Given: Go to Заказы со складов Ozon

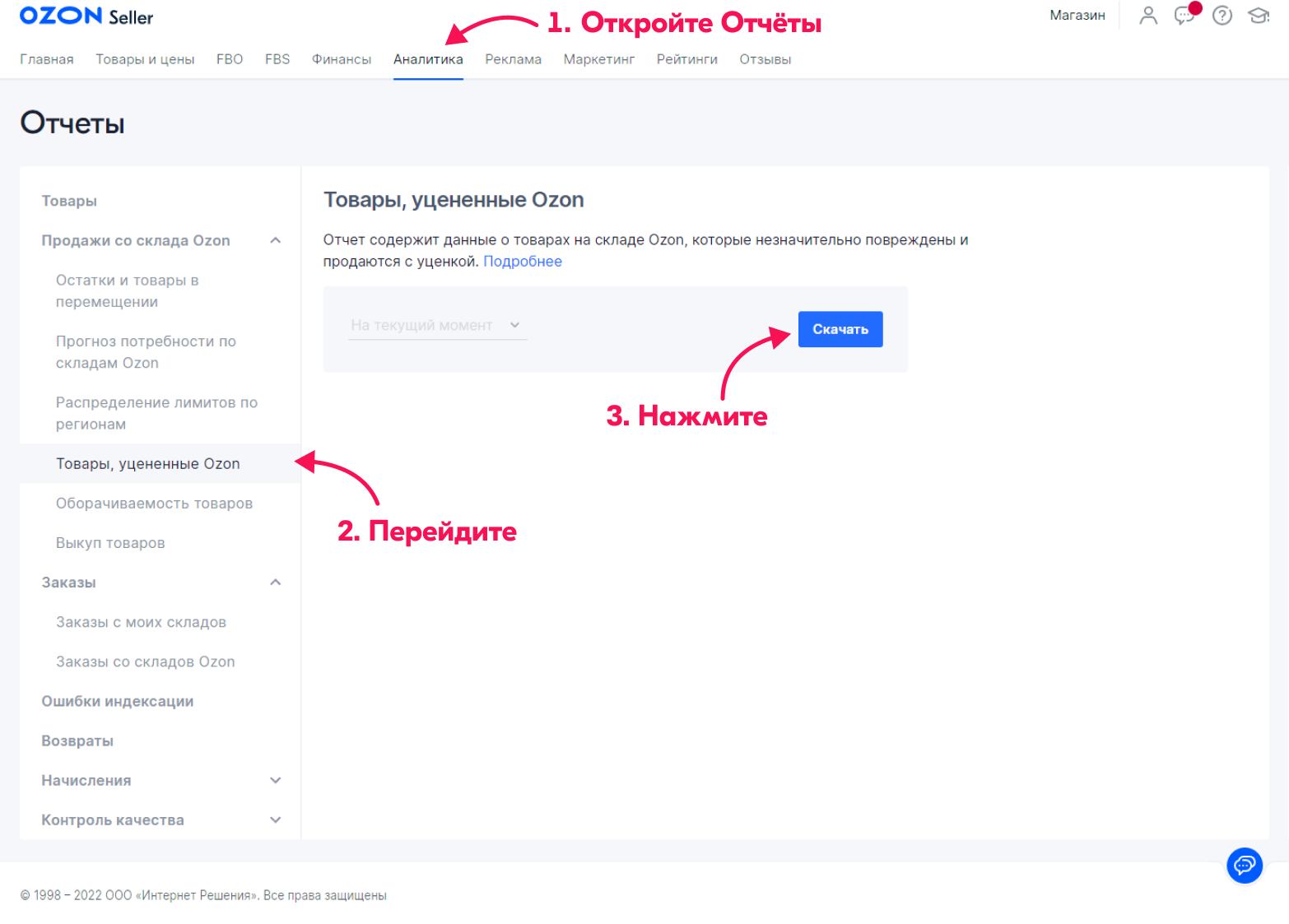Looking at the screenshot, I should coord(145,662).
